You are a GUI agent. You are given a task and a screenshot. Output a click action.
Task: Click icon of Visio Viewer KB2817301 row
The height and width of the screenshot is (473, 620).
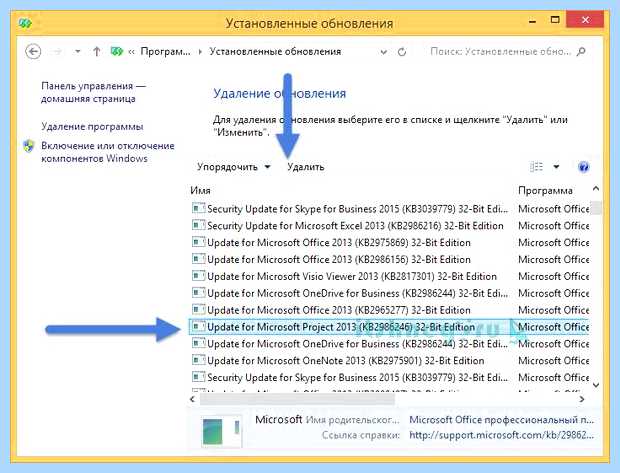pyautogui.click(x=198, y=276)
